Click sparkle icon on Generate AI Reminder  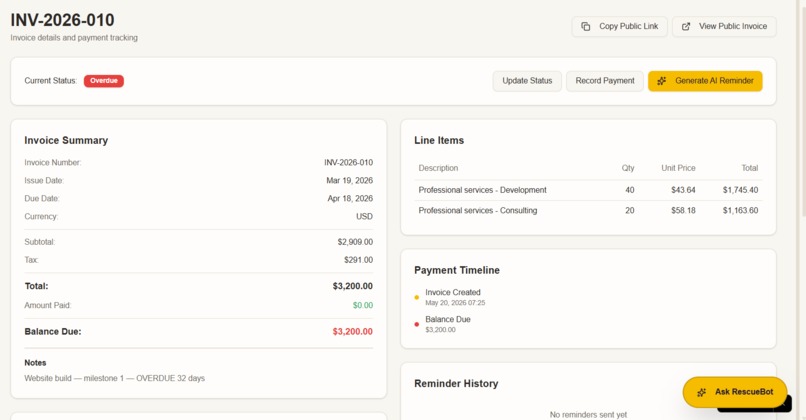pos(662,81)
